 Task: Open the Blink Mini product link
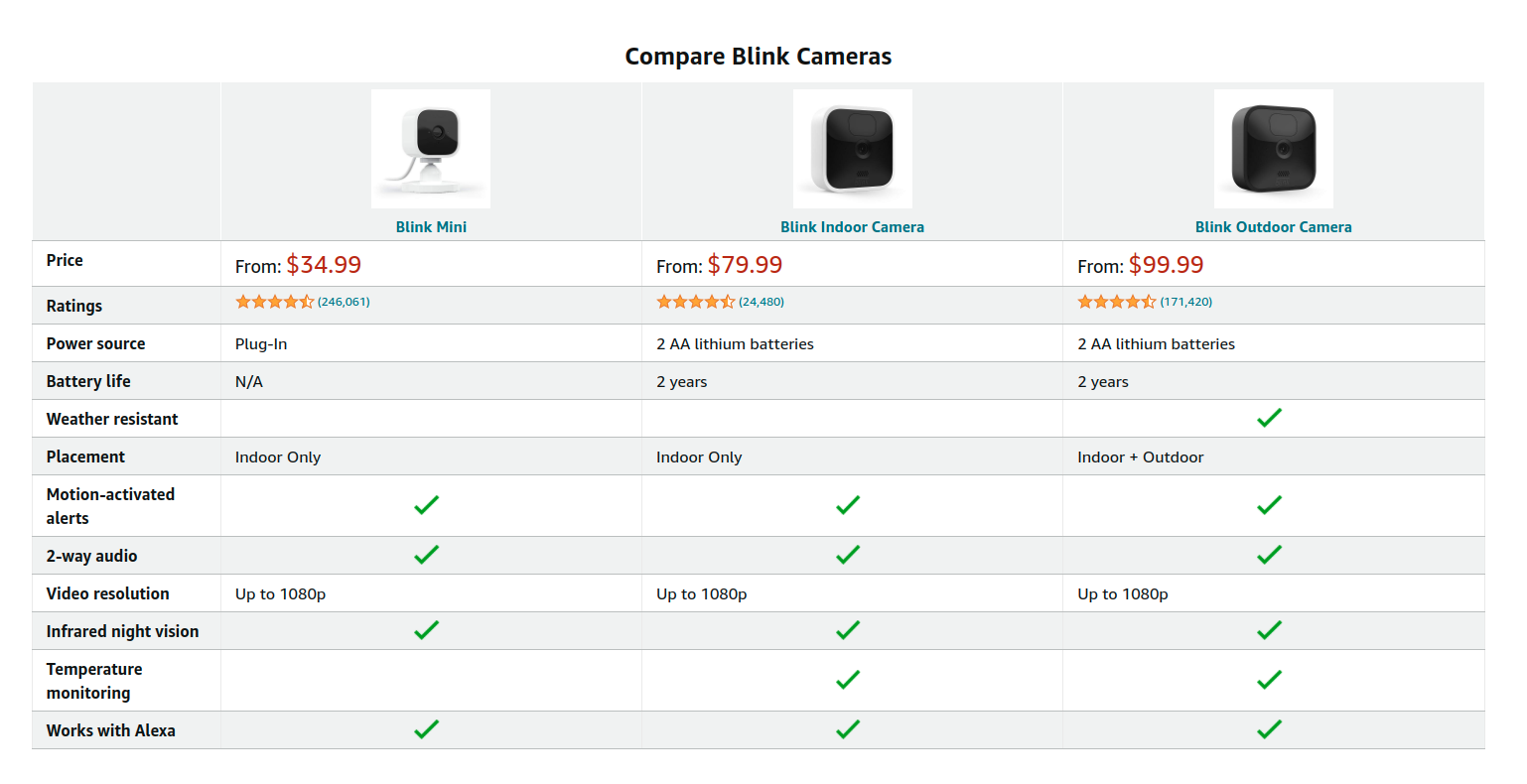[x=431, y=227]
